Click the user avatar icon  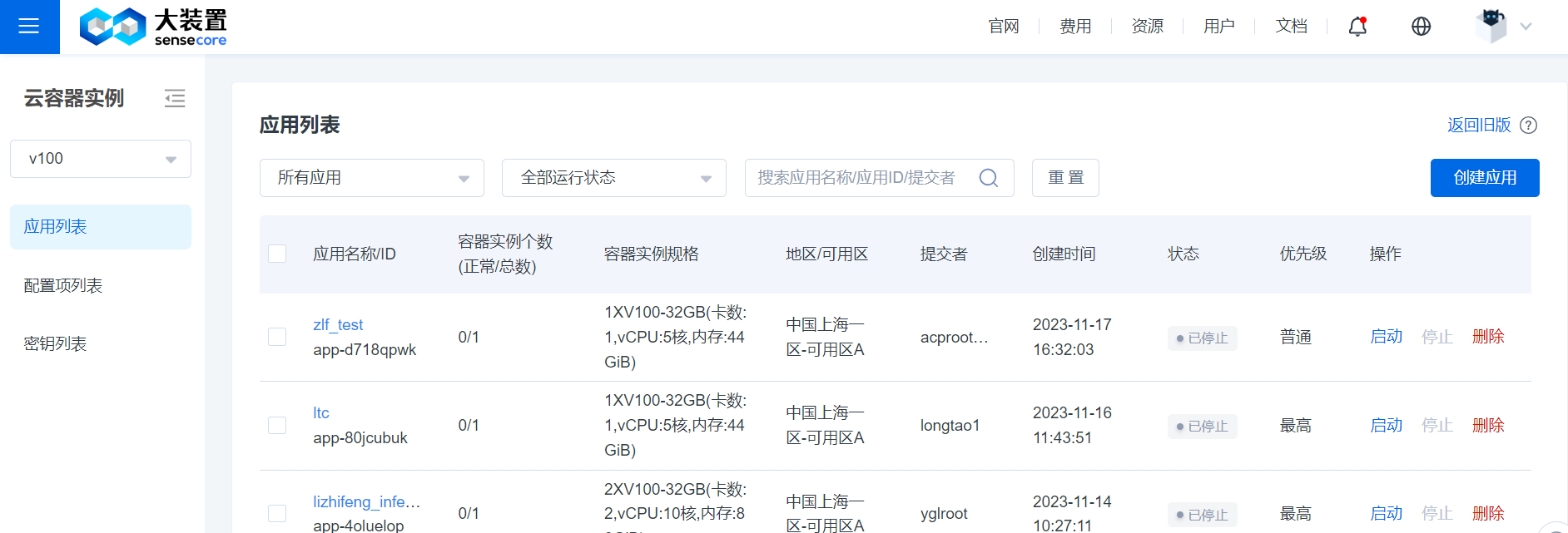pos(1491,27)
